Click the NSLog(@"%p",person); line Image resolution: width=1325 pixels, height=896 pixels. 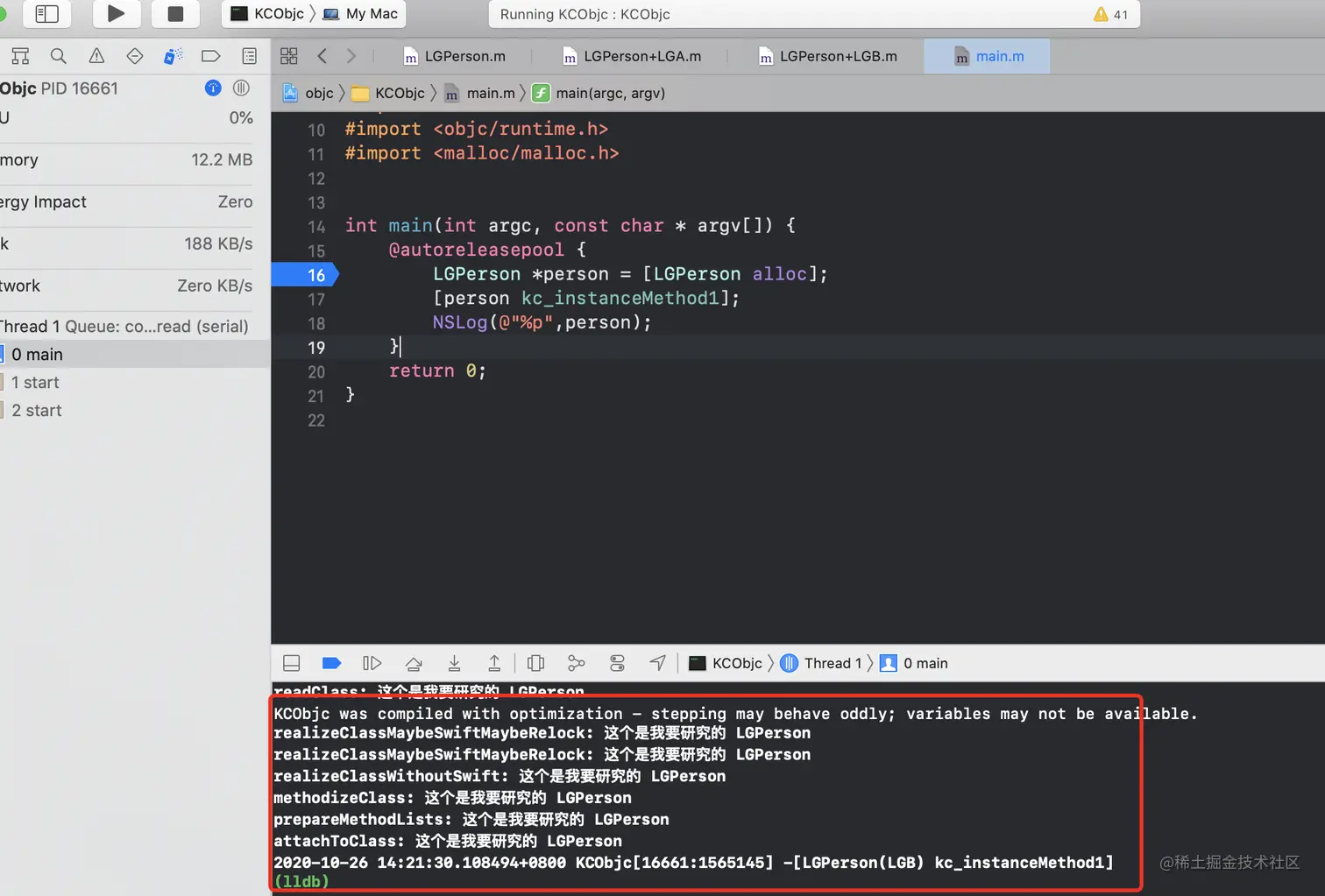(542, 322)
